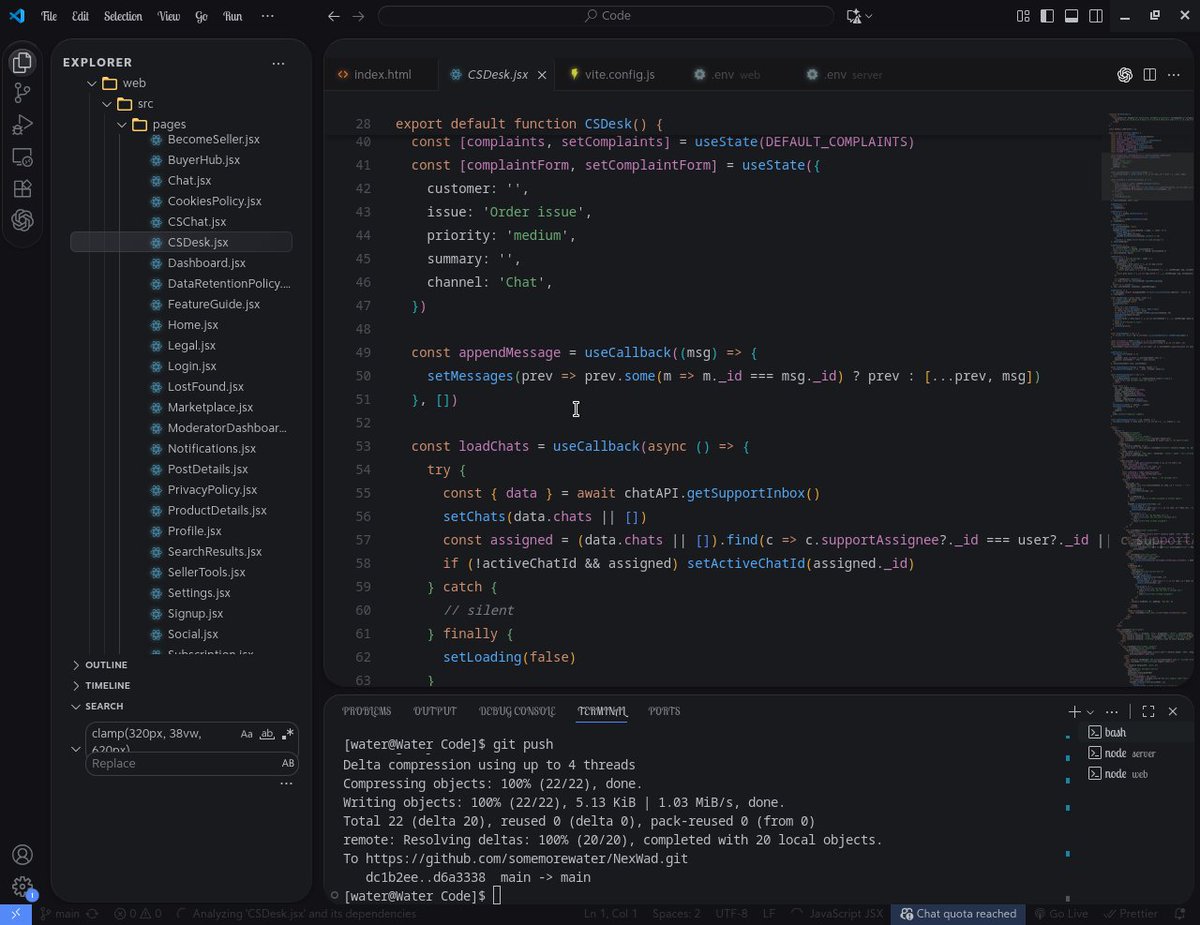Viewport: 1200px width, 925px height.
Task: Click the command center search box
Action: tap(606, 16)
